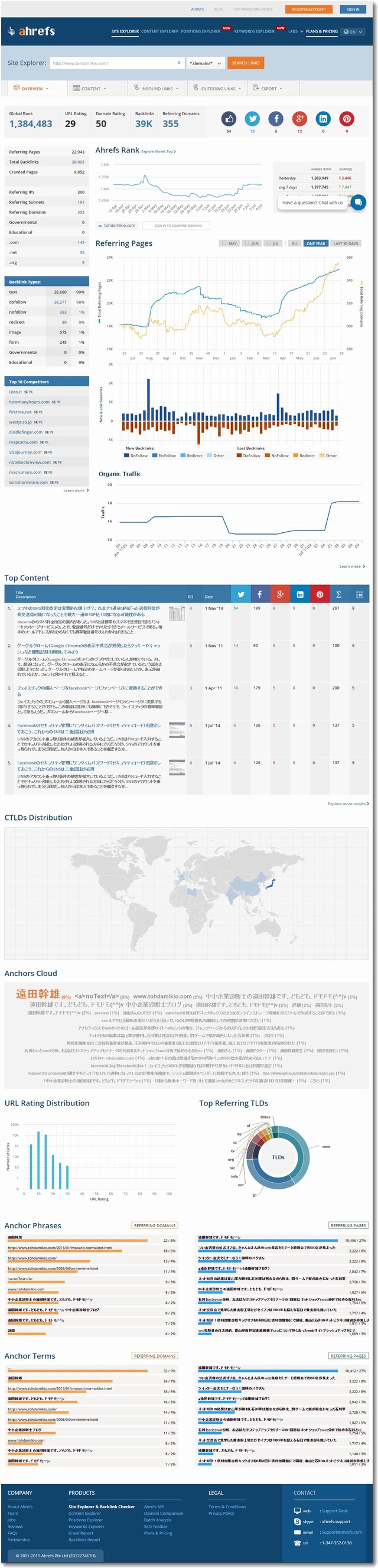378x1568 pixels.
Task: Click the Overview tab icon
Action: pyautogui.click(x=17, y=87)
